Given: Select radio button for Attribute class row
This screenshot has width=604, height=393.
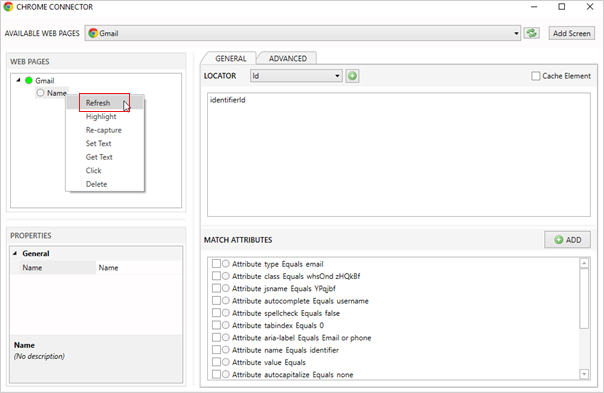Looking at the screenshot, I should click(226, 276).
